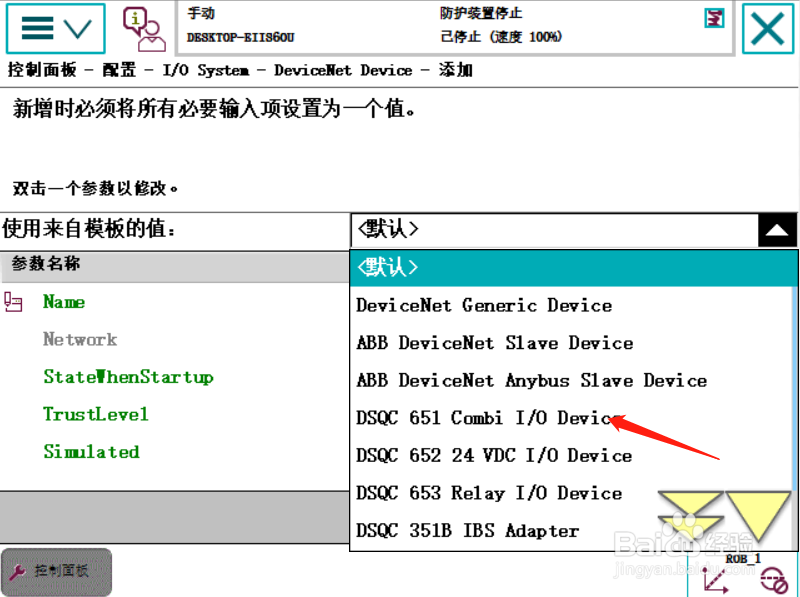Image resolution: width=800 pixels, height=597 pixels.
Task: Select the highlighted <默认> option
Action: click(573, 268)
